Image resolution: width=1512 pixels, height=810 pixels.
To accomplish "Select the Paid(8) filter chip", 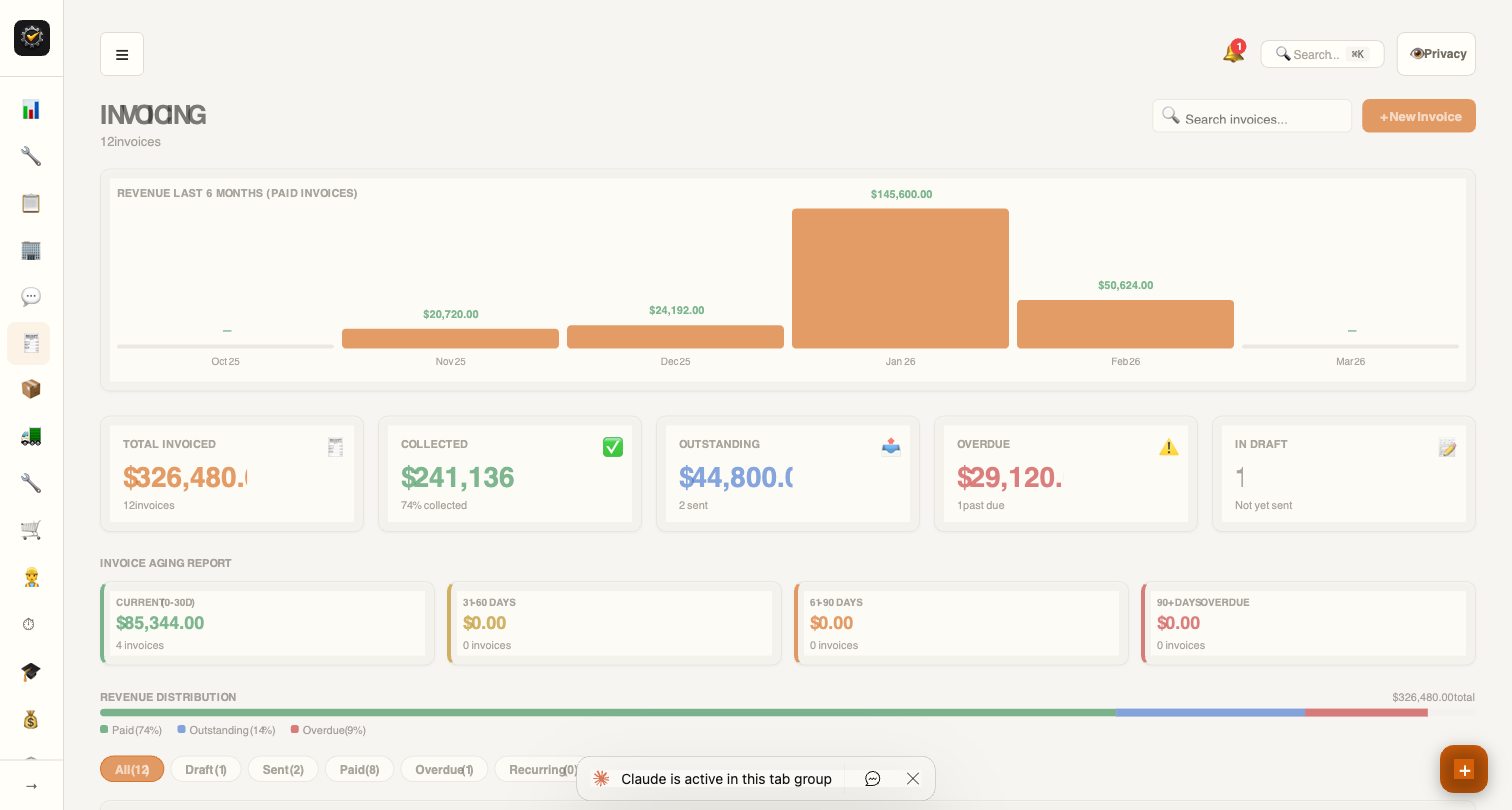I will click(359, 769).
